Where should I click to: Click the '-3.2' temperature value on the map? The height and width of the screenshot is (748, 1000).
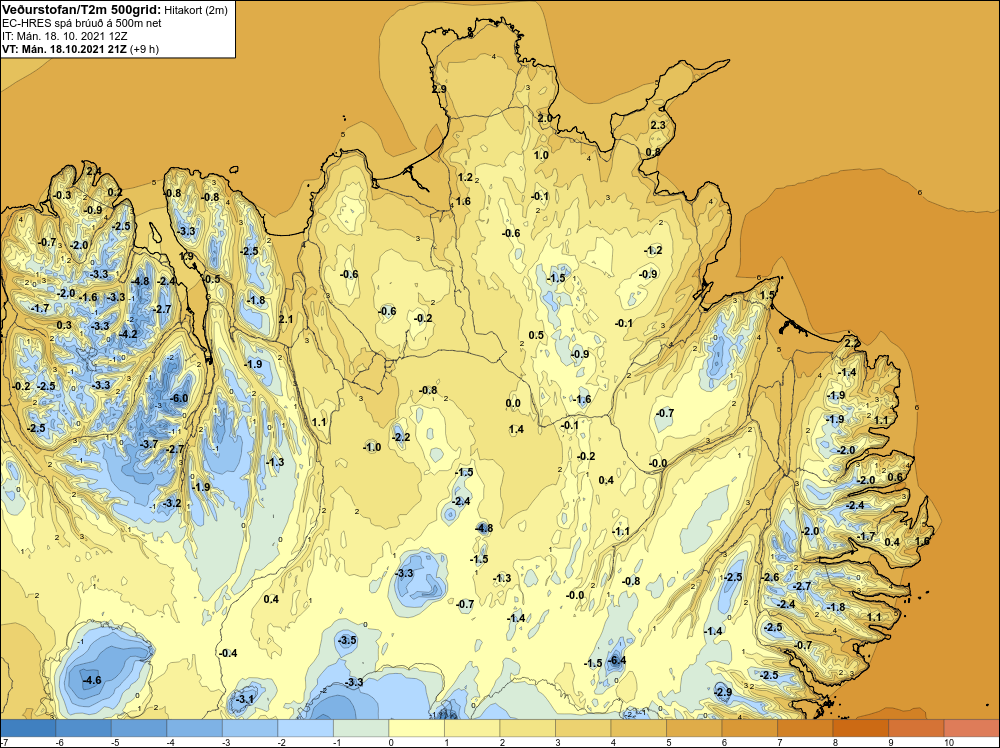172,503
